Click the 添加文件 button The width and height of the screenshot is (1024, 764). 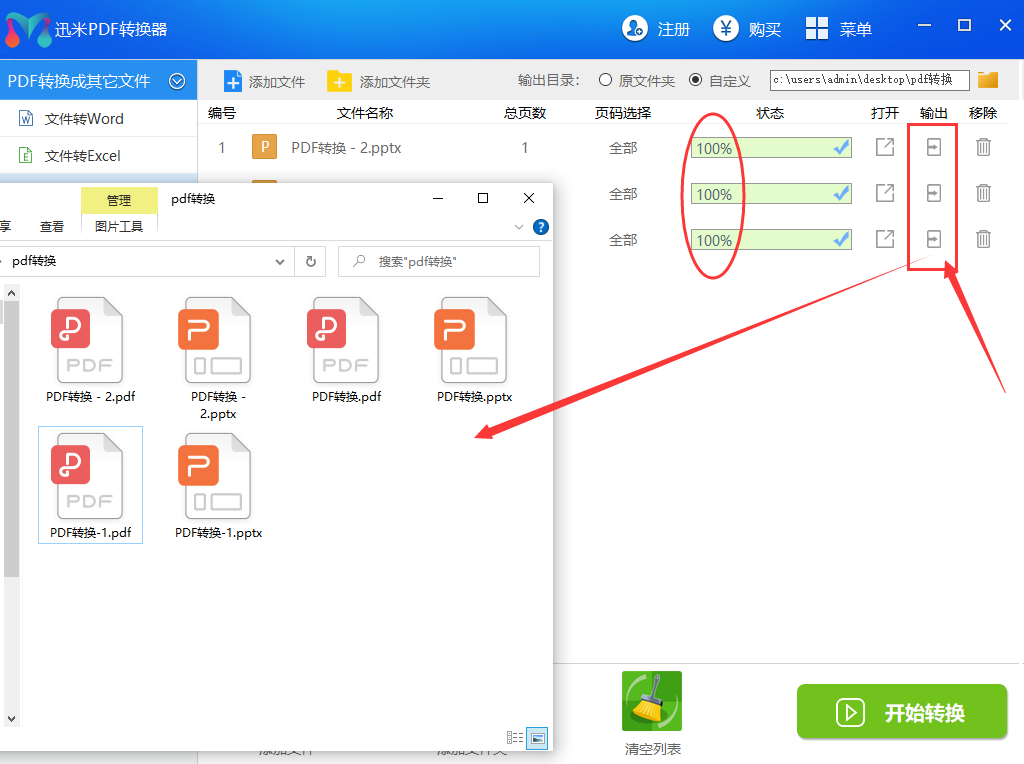[x=264, y=81]
